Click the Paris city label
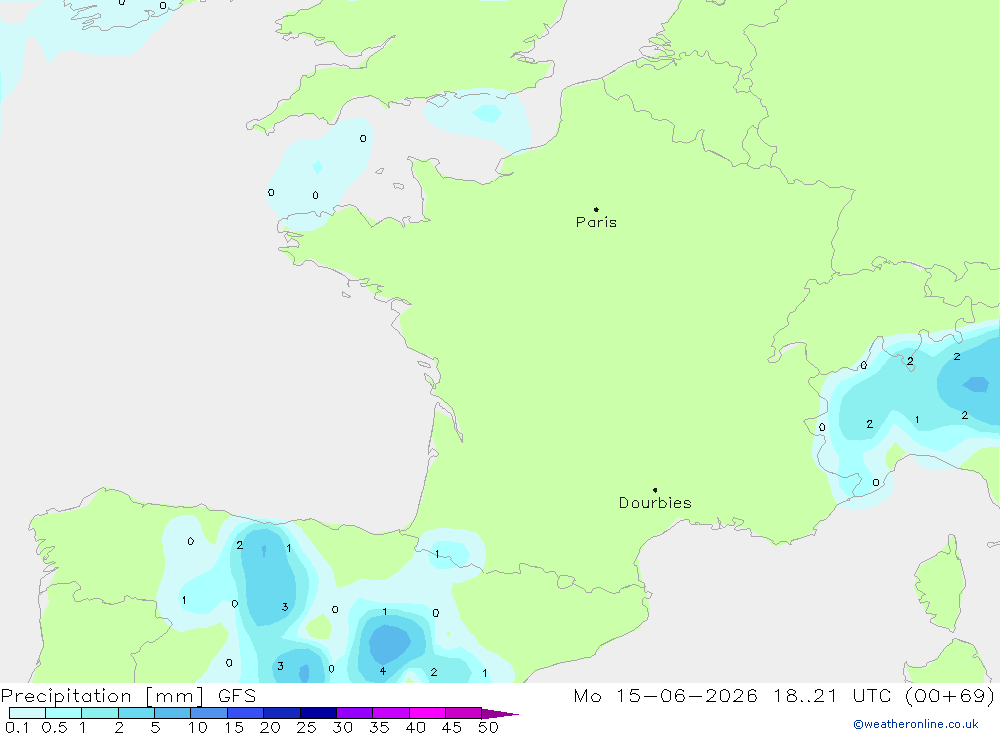The height and width of the screenshot is (733, 1000). click(596, 222)
